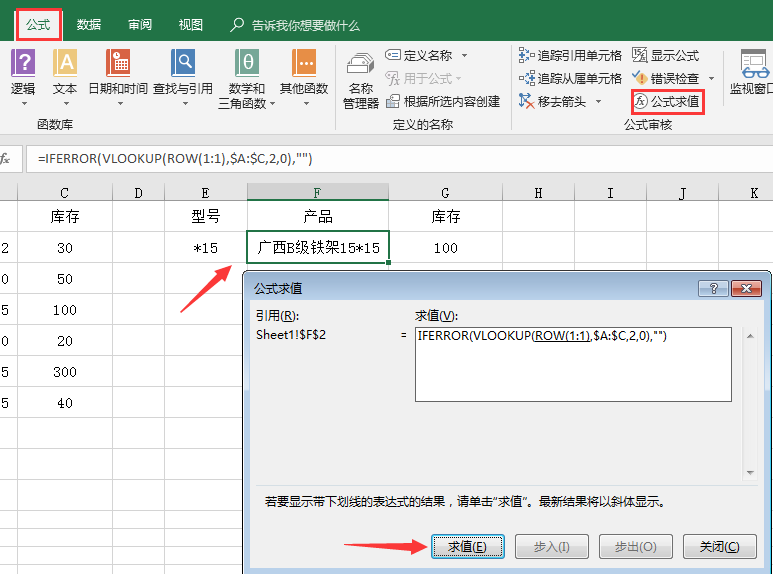Select column G header
The width and height of the screenshot is (773, 574).
pos(445,192)
